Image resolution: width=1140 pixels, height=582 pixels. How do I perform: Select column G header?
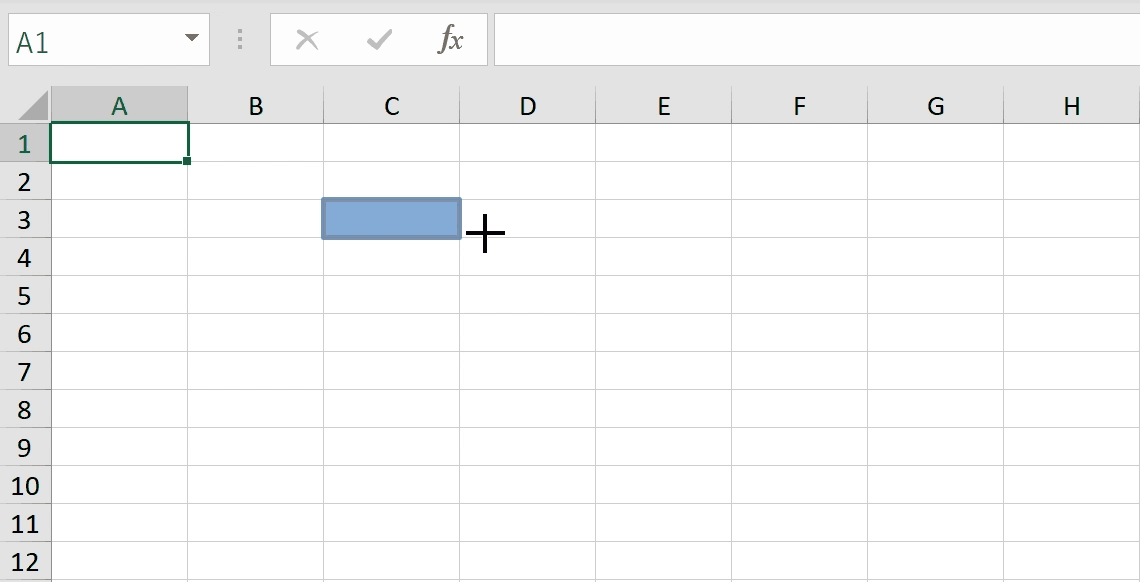click(935, 106)
